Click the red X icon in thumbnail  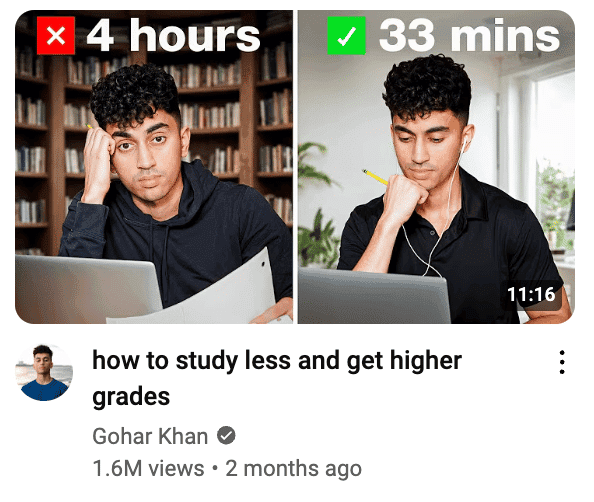56,36
